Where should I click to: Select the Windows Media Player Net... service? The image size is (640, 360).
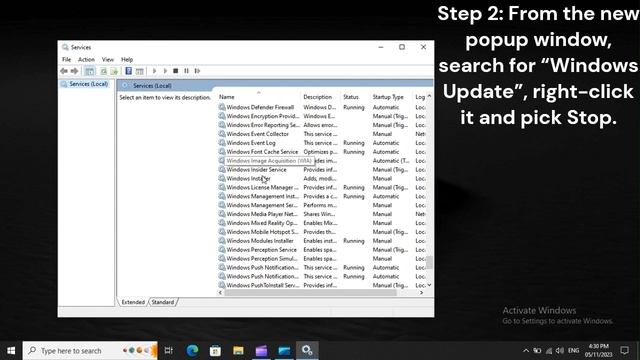click(x=262, y=214)
